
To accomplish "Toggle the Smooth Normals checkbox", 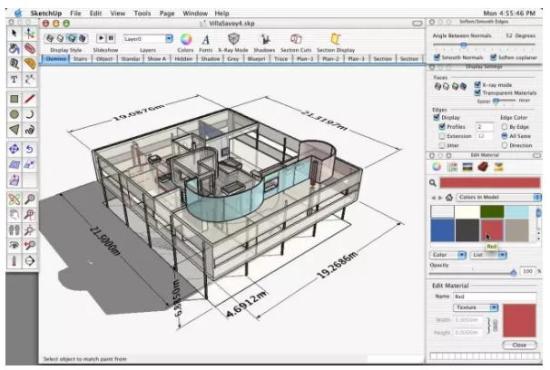I will [x=437, y=57].
